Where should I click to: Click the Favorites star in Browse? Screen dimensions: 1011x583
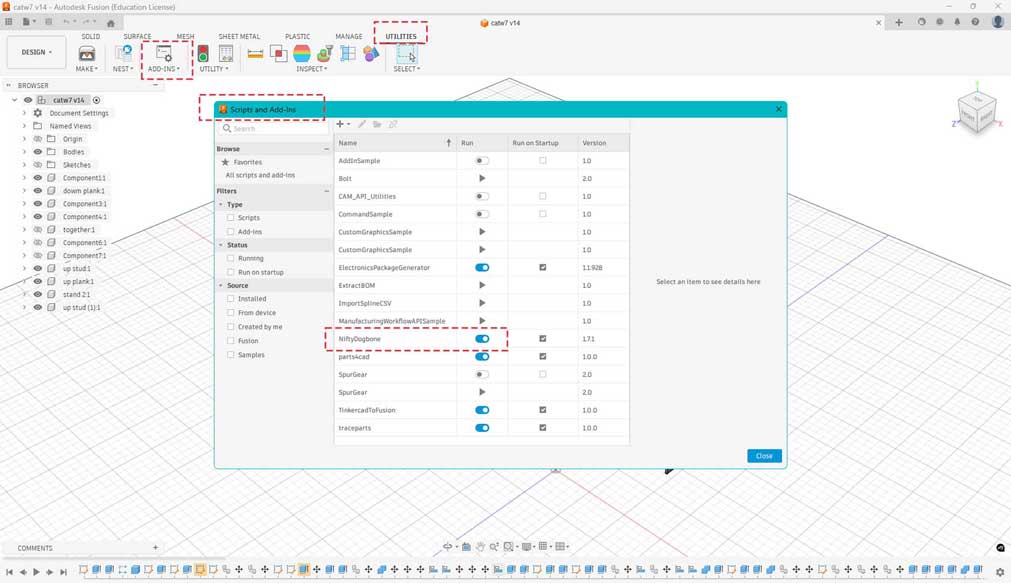226,163
